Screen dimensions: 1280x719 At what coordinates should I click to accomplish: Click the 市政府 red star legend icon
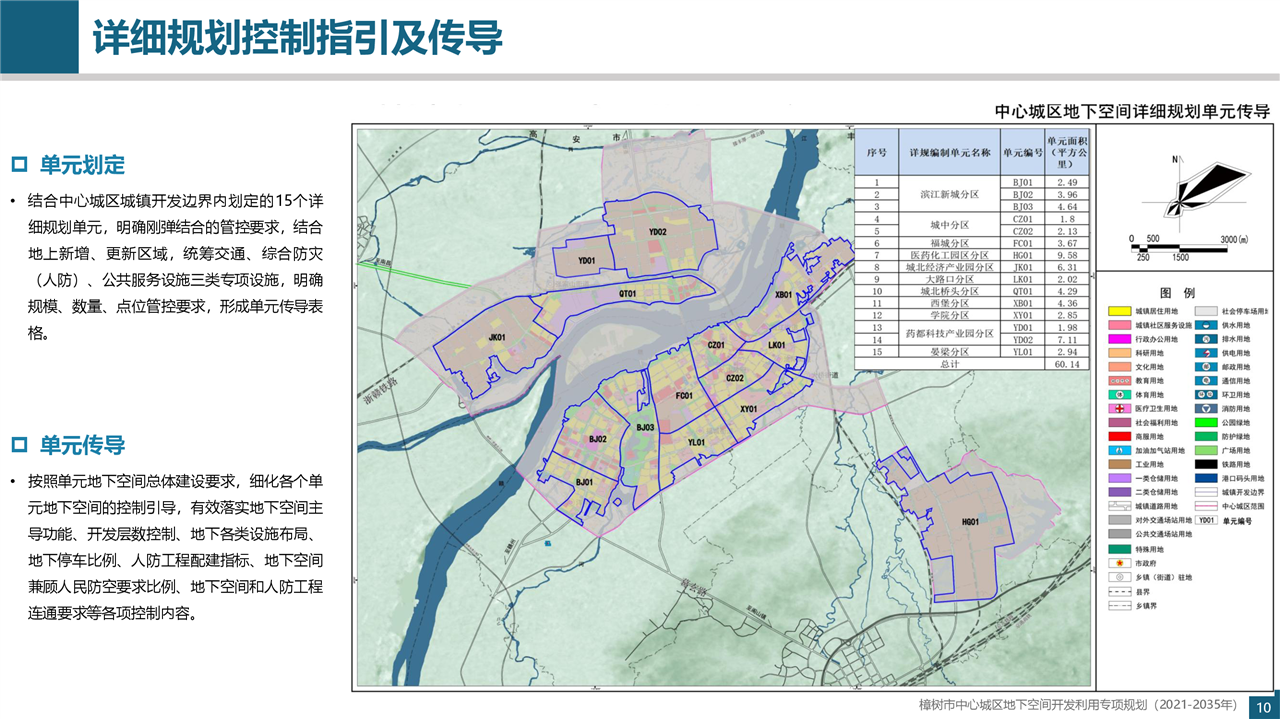click(x=1118, y=563)
